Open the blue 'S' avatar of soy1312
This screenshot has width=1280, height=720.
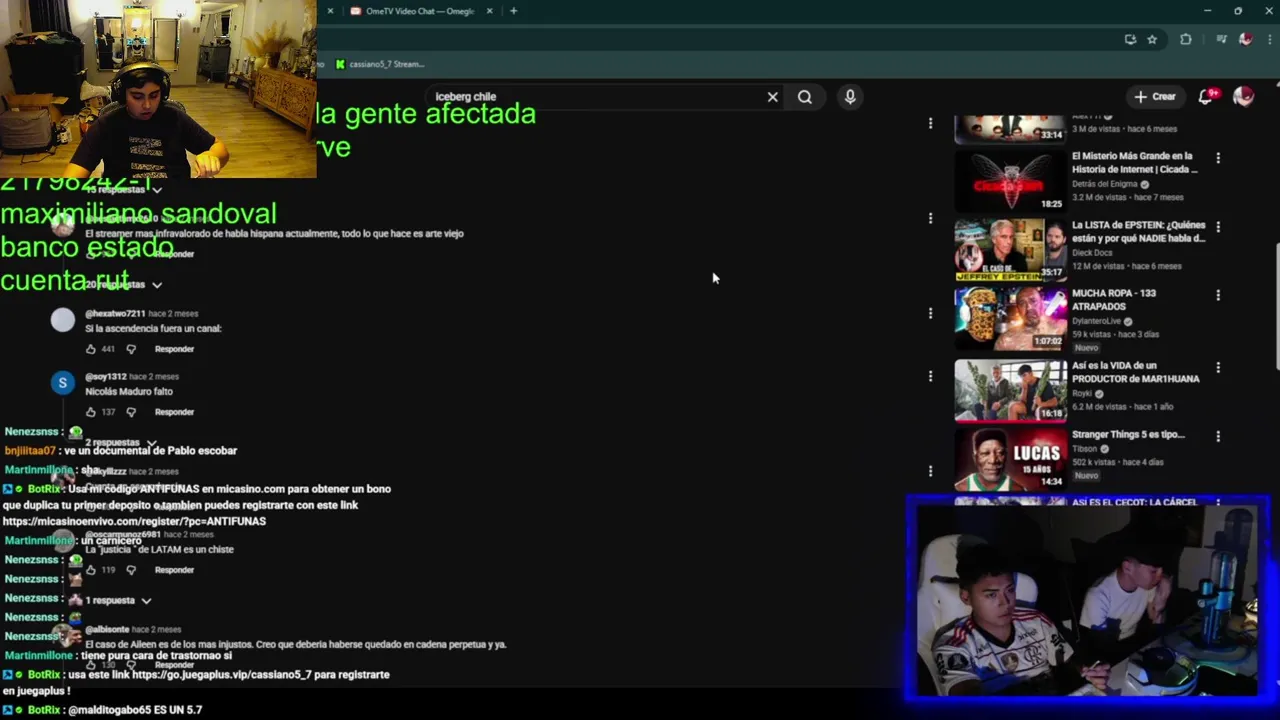point(63,383)
